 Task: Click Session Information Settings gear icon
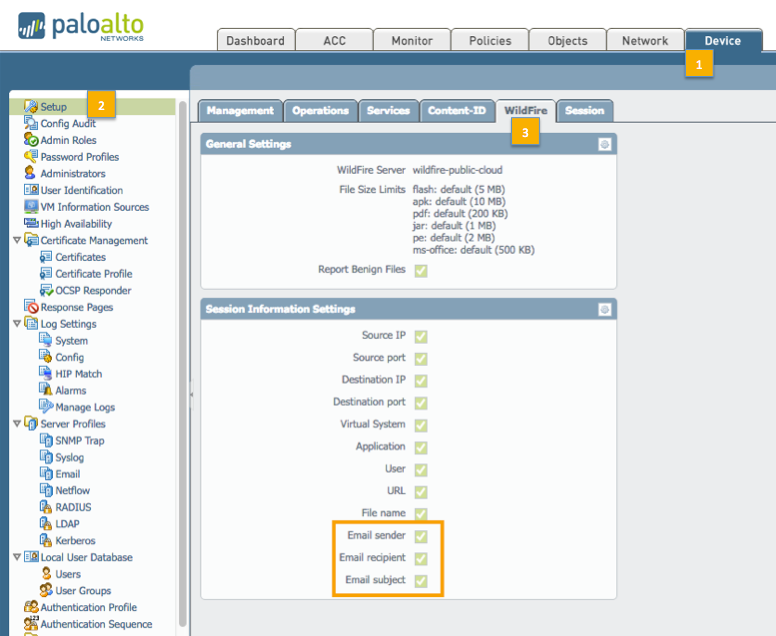[604, 309]
